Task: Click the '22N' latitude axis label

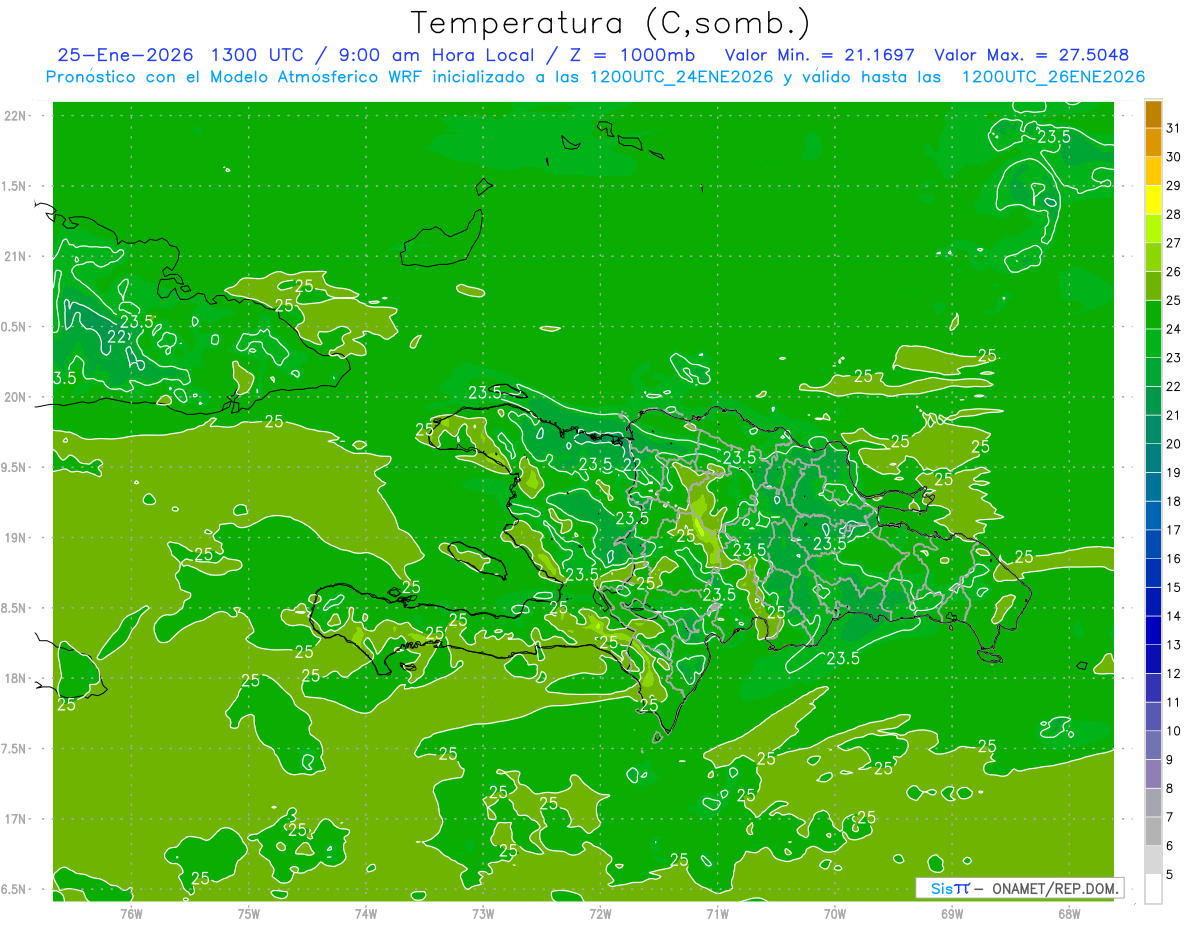Action: click(x=16, y=115)
